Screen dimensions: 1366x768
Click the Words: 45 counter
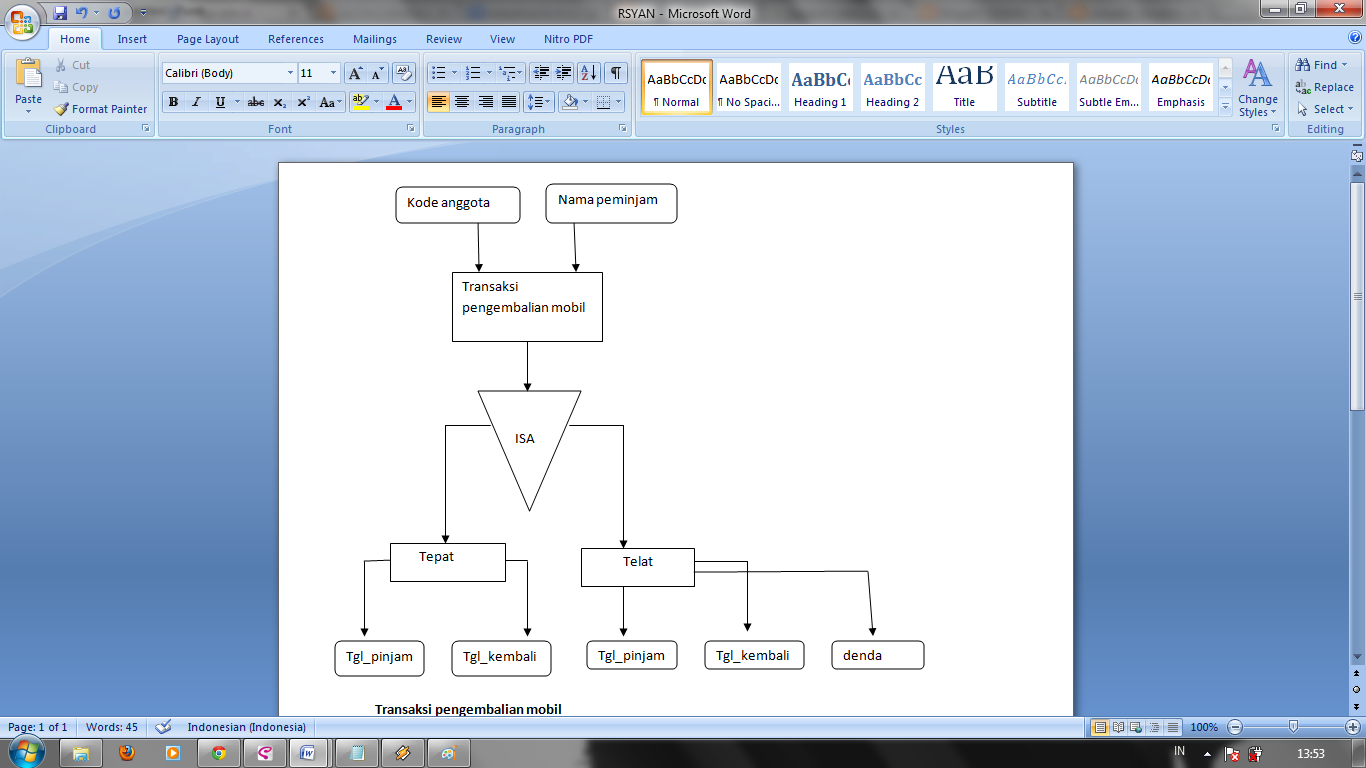tap(112, 727)
